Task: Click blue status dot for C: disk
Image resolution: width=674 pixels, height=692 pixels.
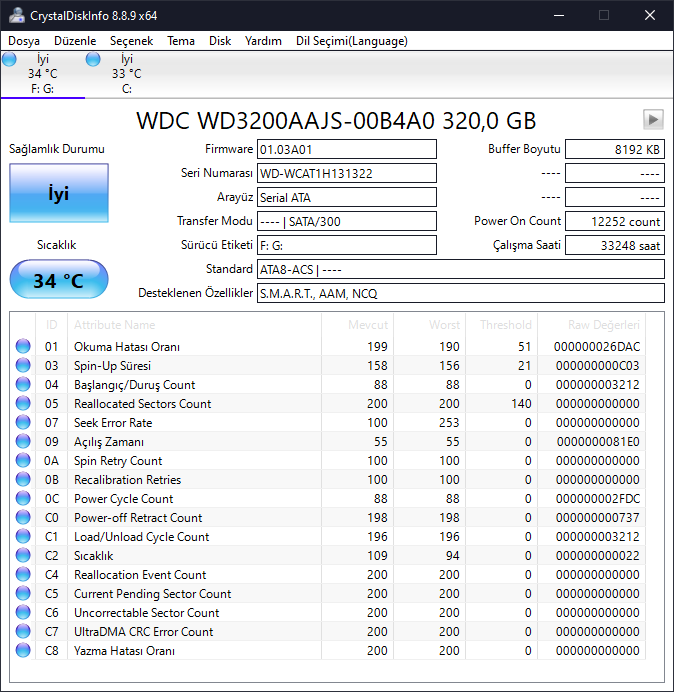Action: pyautogui.click(x=93, y=59)
